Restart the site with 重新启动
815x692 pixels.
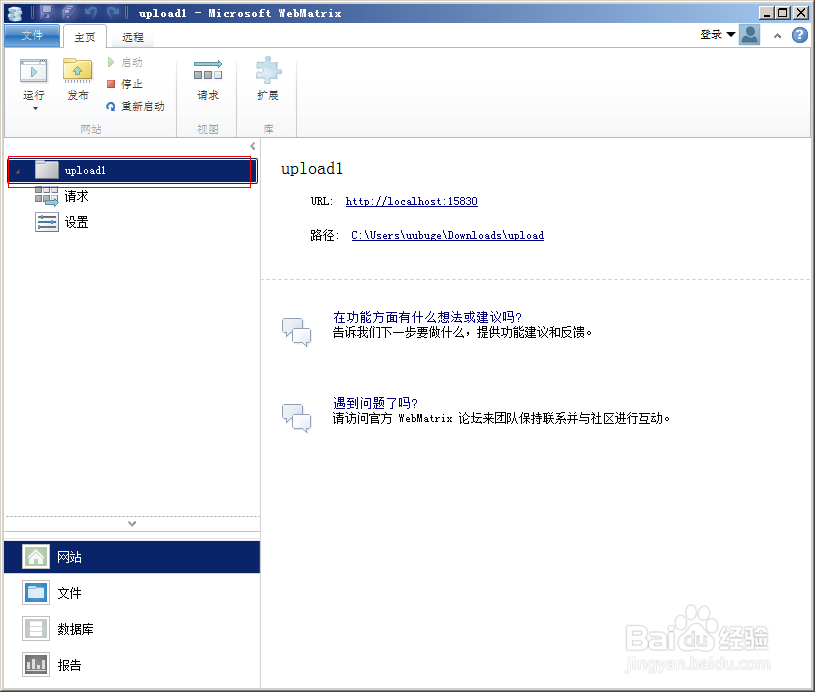135,106
